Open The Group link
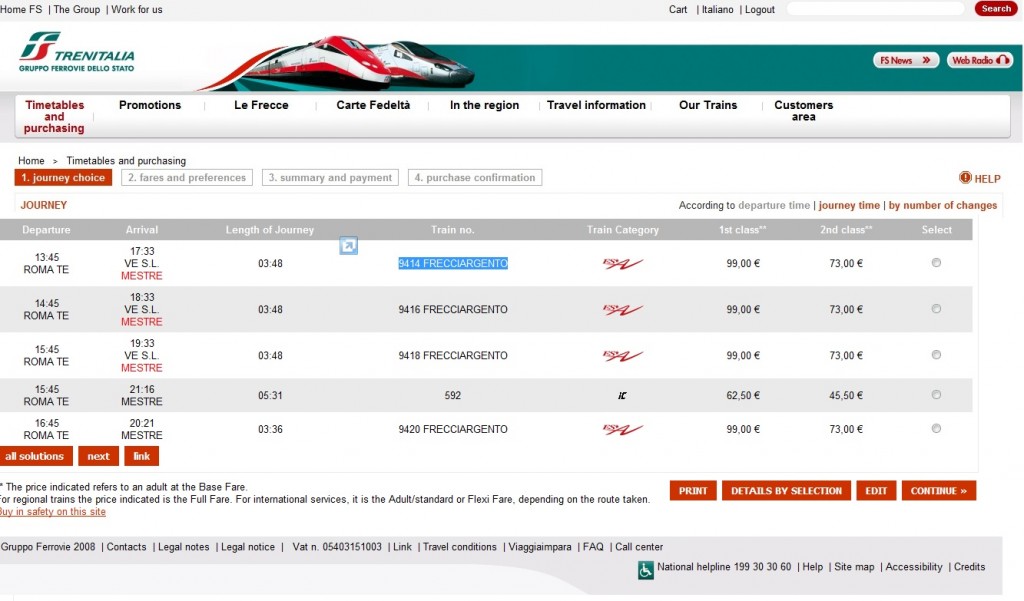Viewport: 1024px width, 601px height. point(76,10)
